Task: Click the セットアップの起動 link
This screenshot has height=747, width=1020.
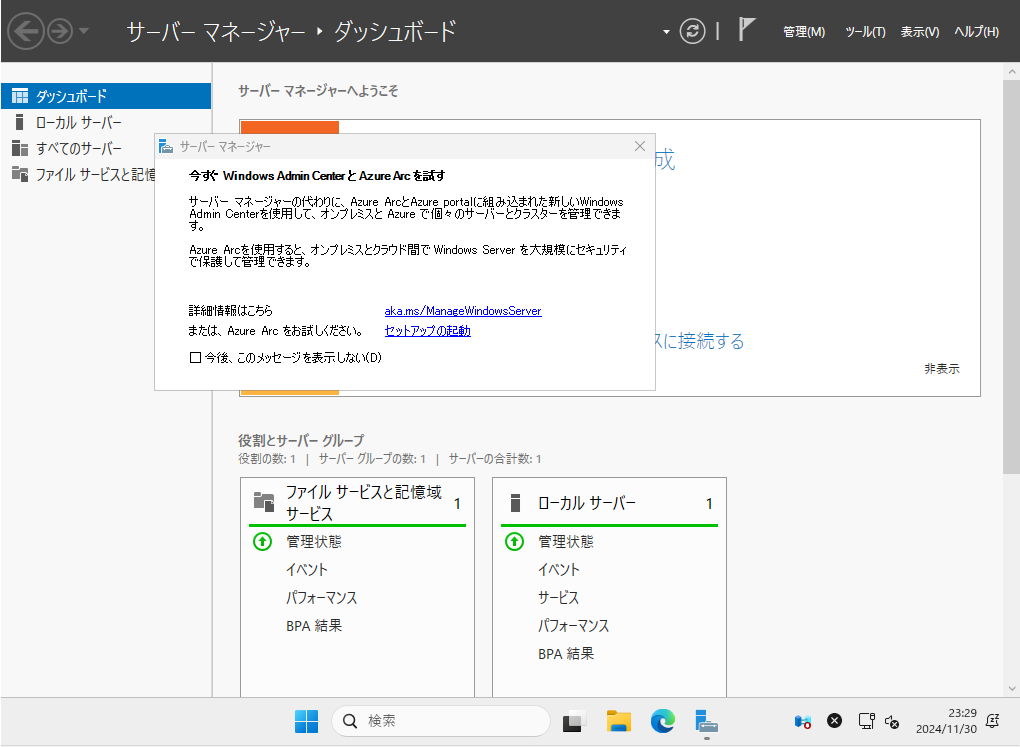Action: coord(427,331)
